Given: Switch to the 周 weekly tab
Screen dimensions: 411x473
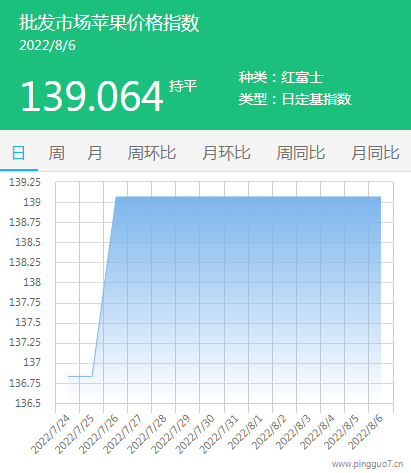Looking at the screenshot, I should [x=57, y=153].
